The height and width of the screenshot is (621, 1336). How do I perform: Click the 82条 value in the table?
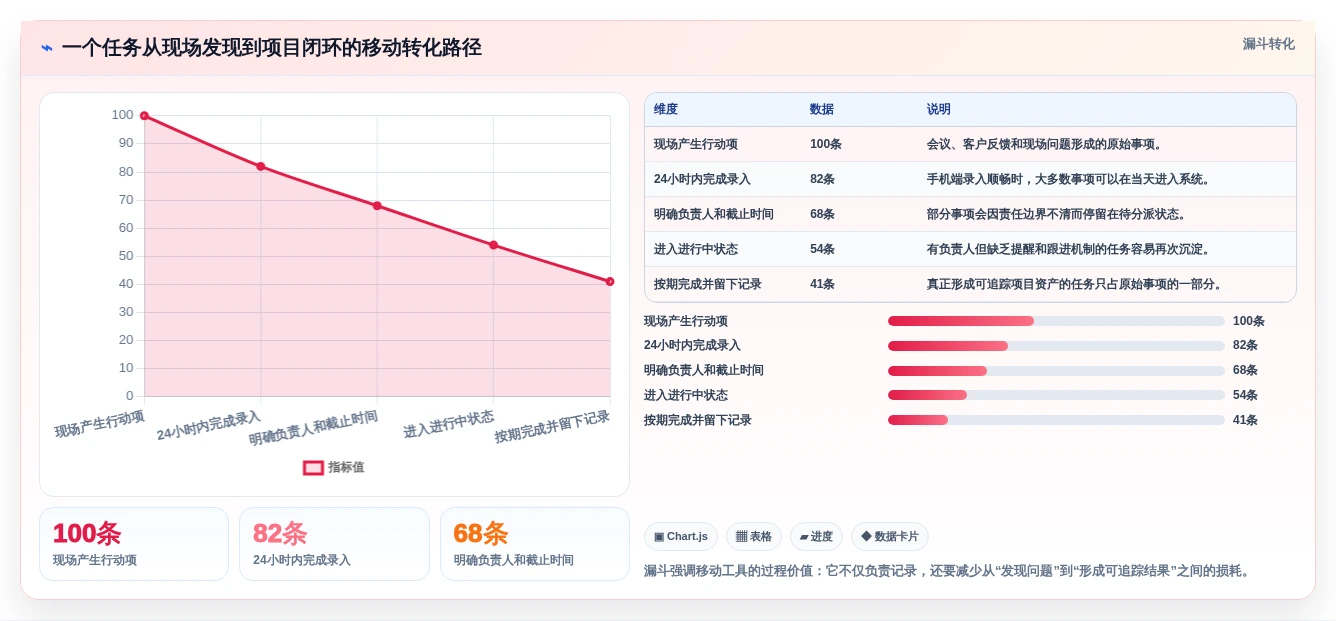823,179
